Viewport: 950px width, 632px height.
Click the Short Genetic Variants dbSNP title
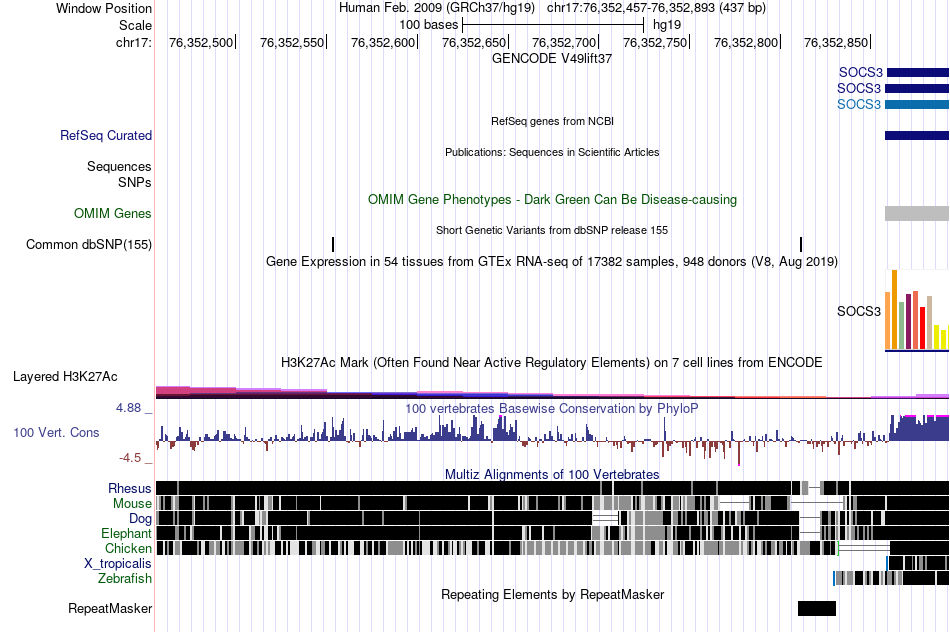tap(552, 230)
